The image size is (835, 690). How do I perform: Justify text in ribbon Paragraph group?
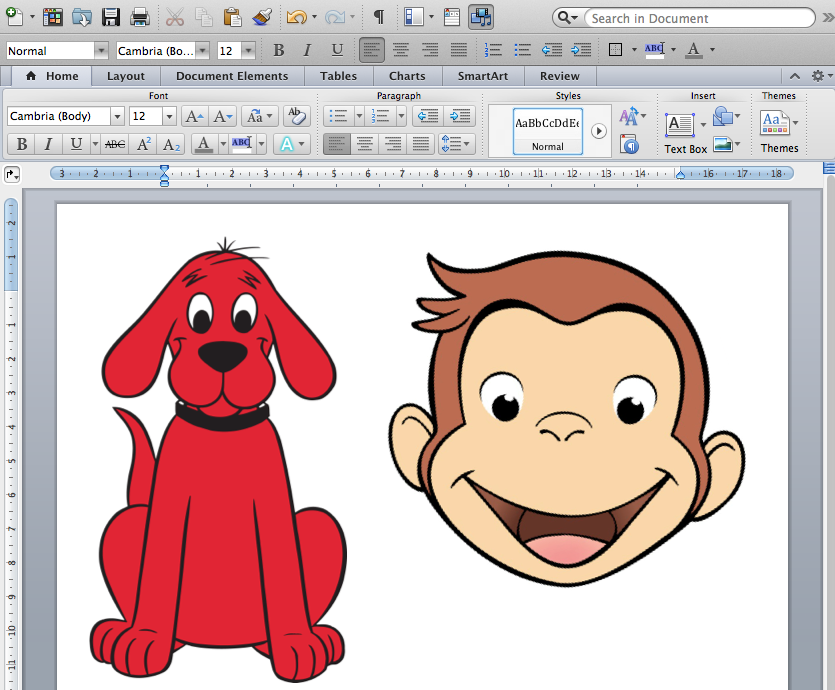[x=421, y=144]
